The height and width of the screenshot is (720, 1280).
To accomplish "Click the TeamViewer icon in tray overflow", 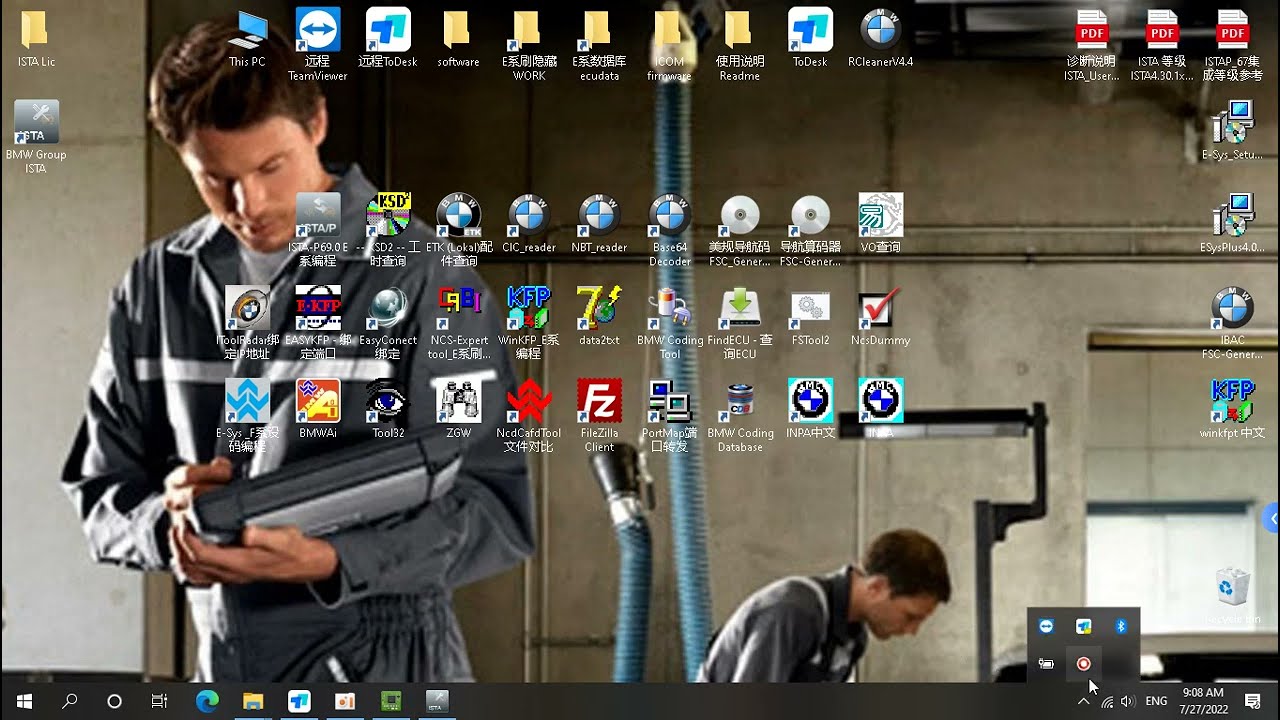I will (1046, 626).
